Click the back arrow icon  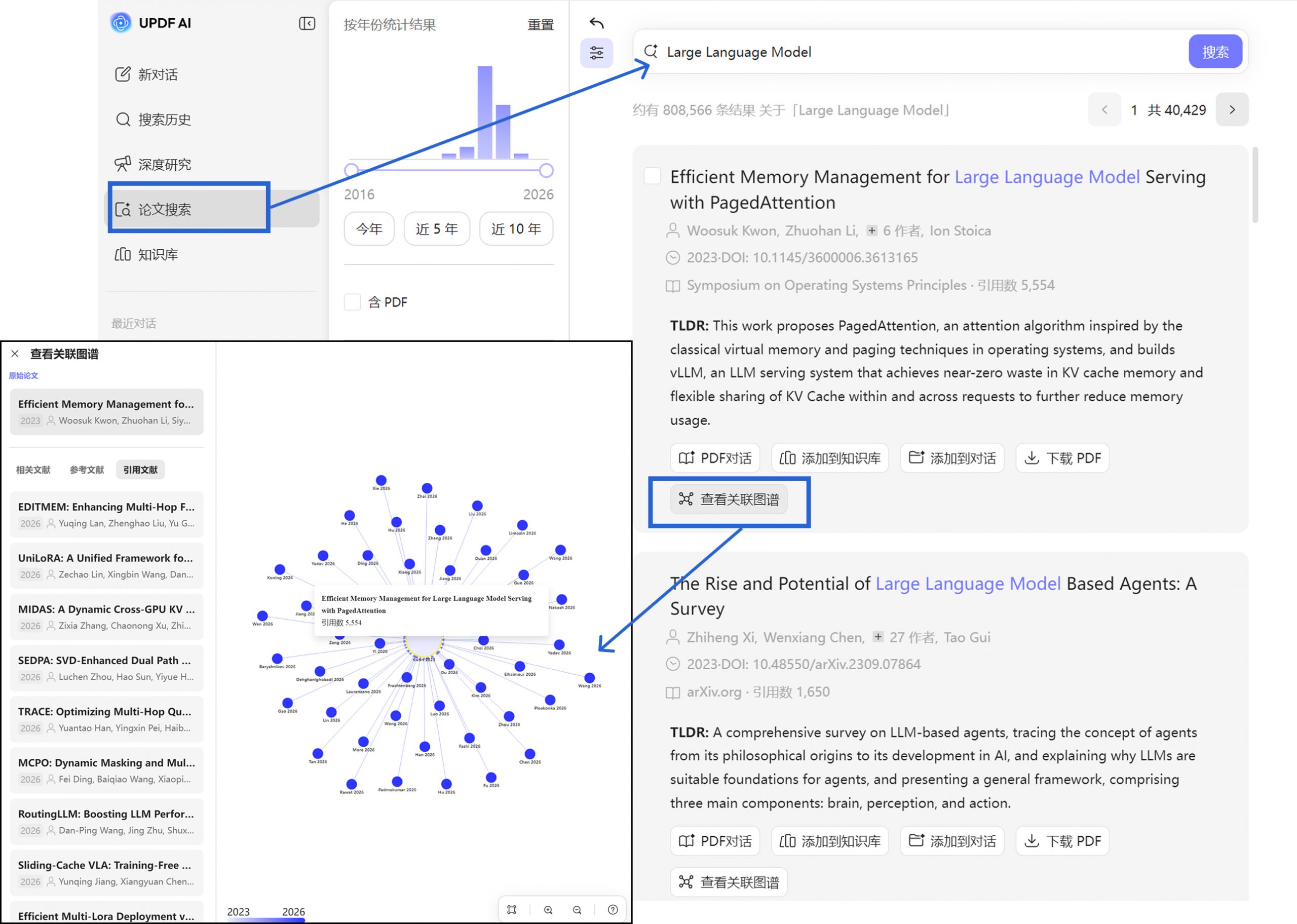click(596, 23)
